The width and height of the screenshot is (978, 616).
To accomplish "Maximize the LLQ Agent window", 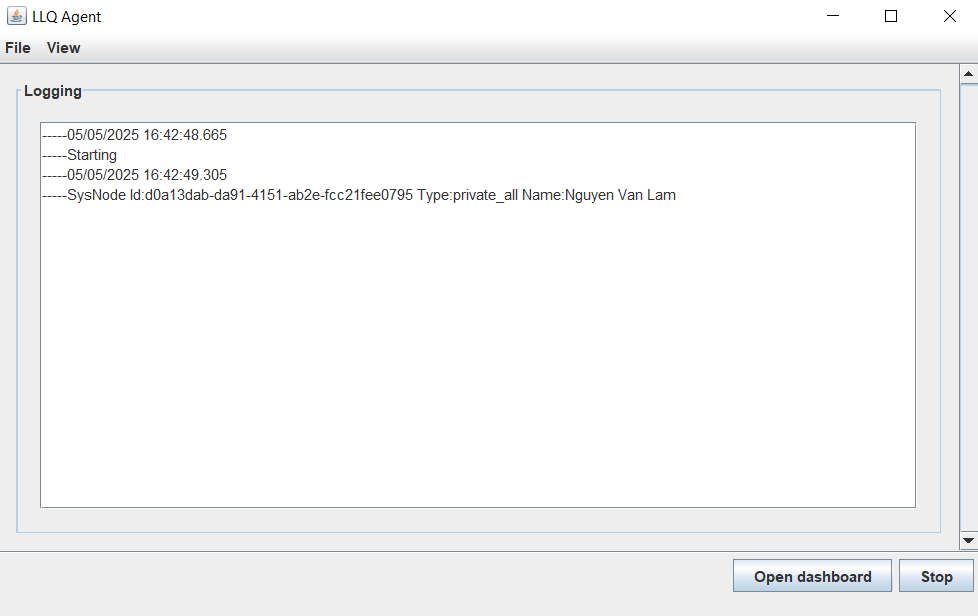I will [891, 16].
